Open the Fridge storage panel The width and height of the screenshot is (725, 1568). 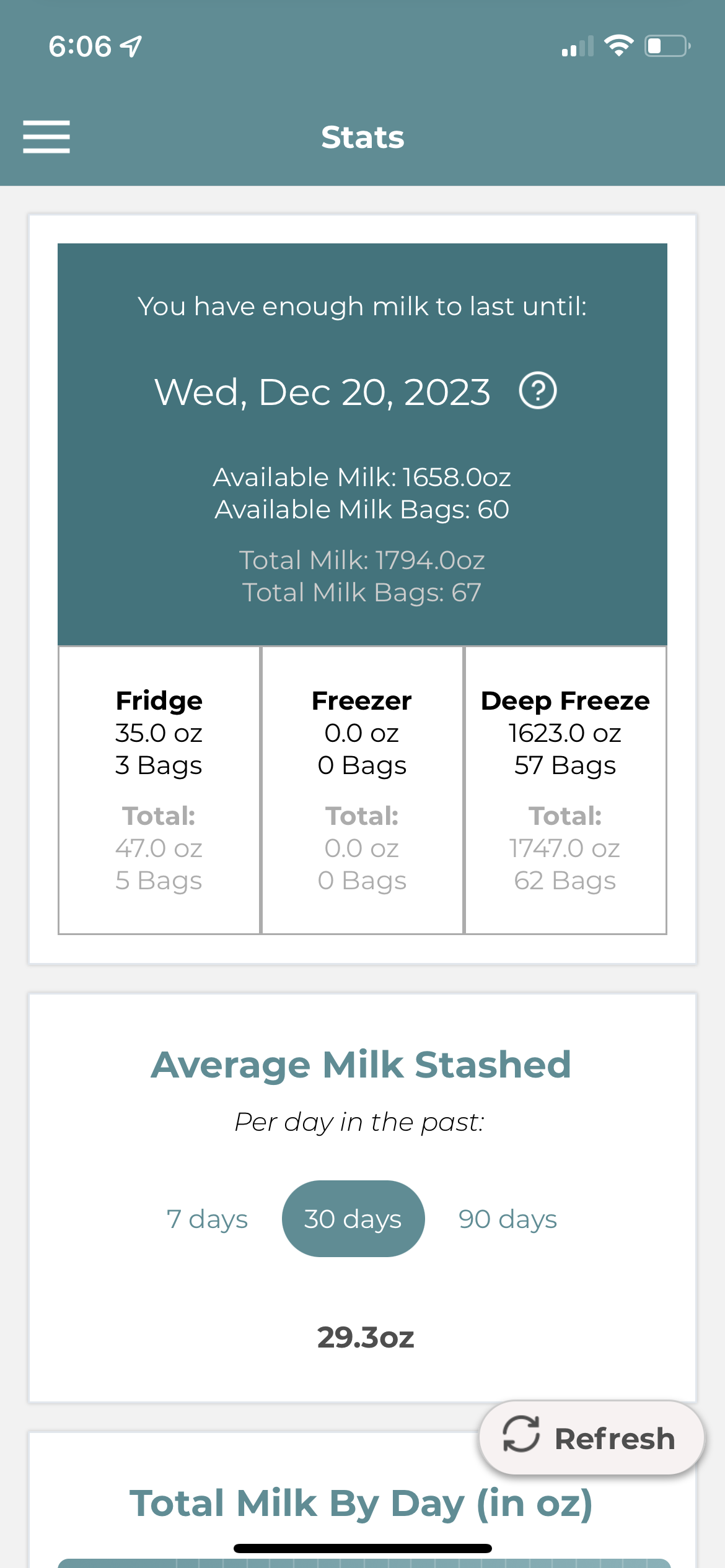[159, 790]
